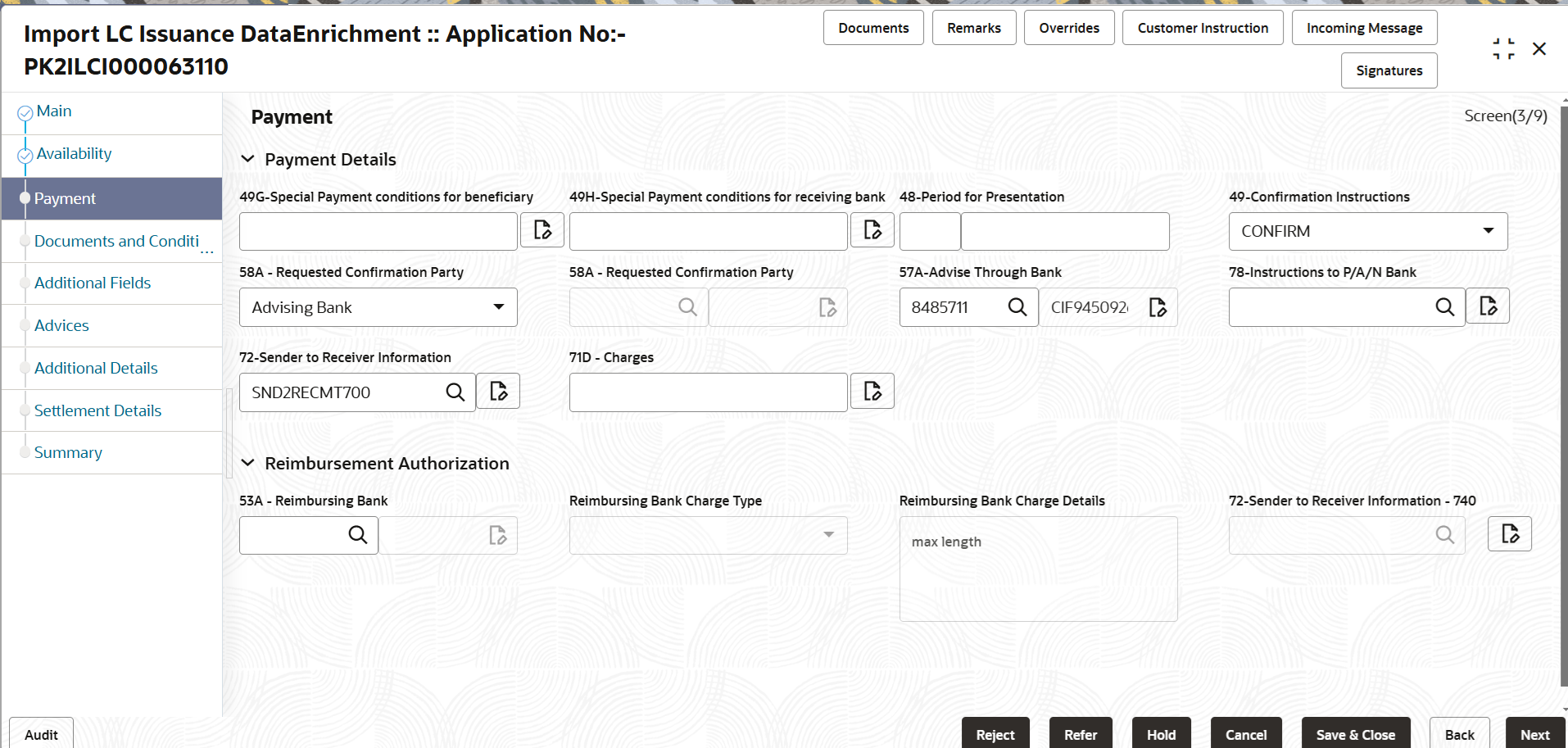Click Save & Close button
Viewport: 1568px width, 748px height.
point(1356,734)
